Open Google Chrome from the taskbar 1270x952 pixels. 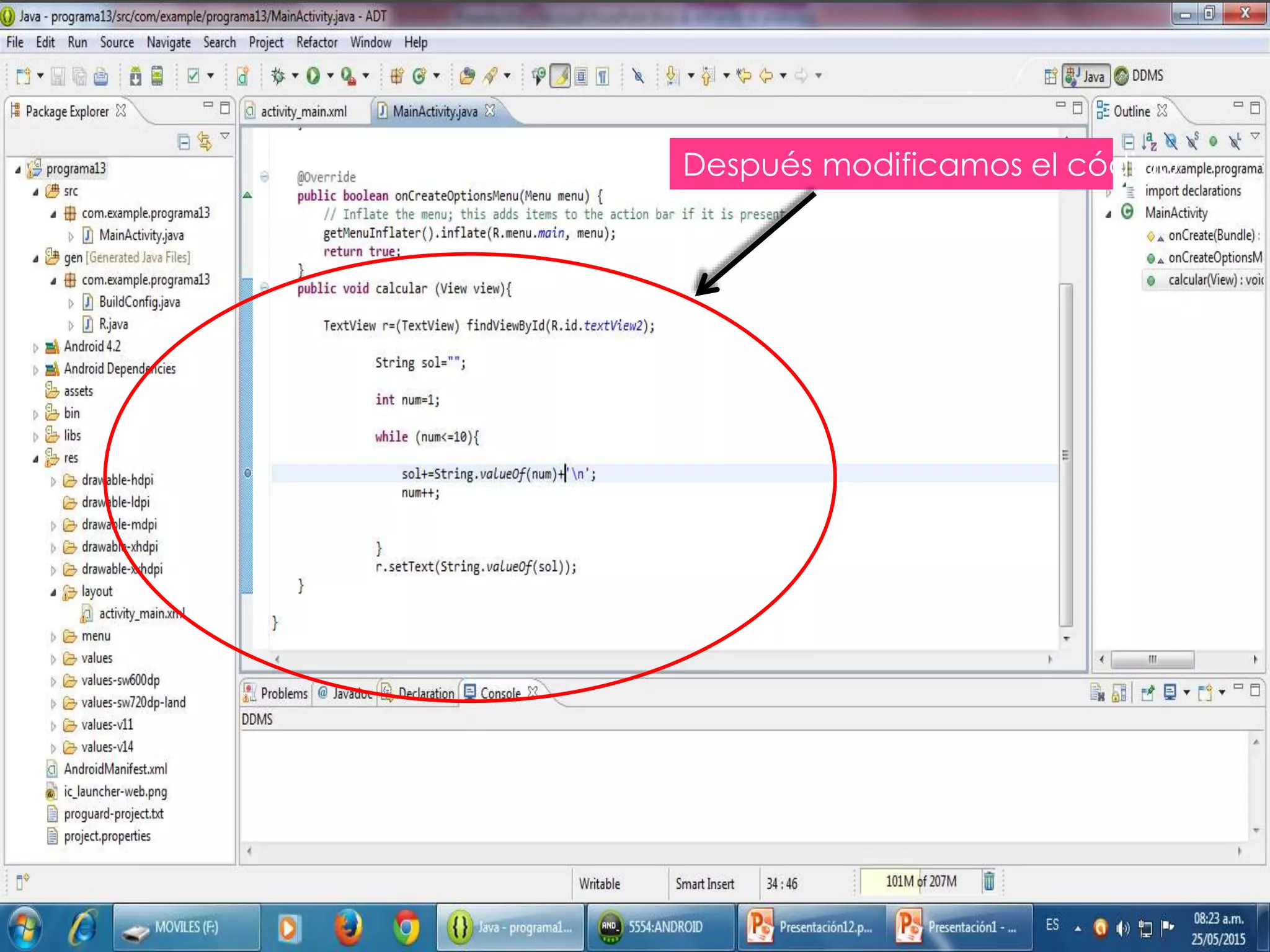pyautogui.click(x=406, y=927)
